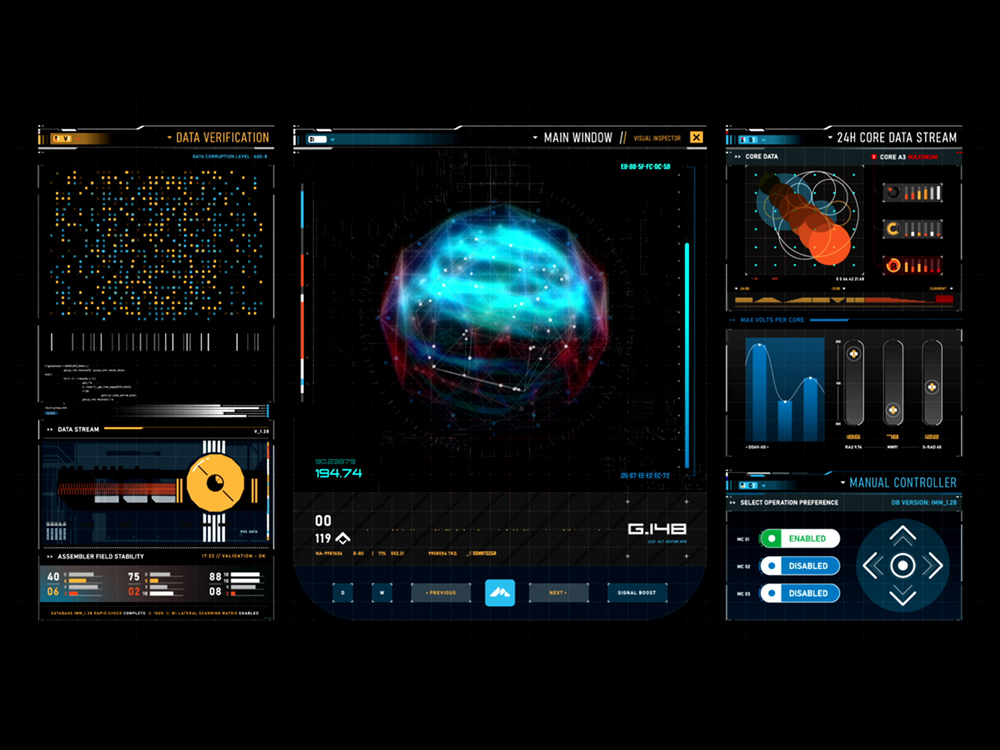Click the blue badge in Main Window header

[317, 139]
